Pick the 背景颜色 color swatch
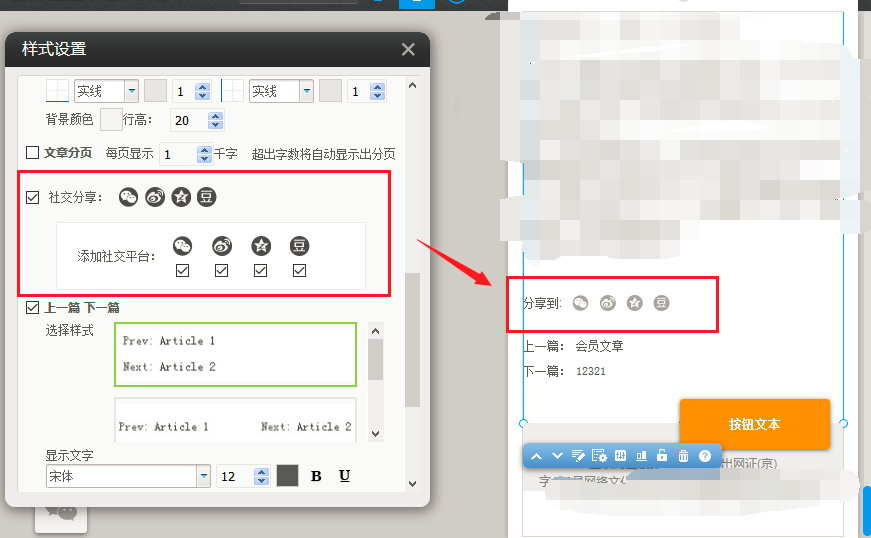This screenshot has height=538, width=871. pyautogui.click(x=111, y=120)
